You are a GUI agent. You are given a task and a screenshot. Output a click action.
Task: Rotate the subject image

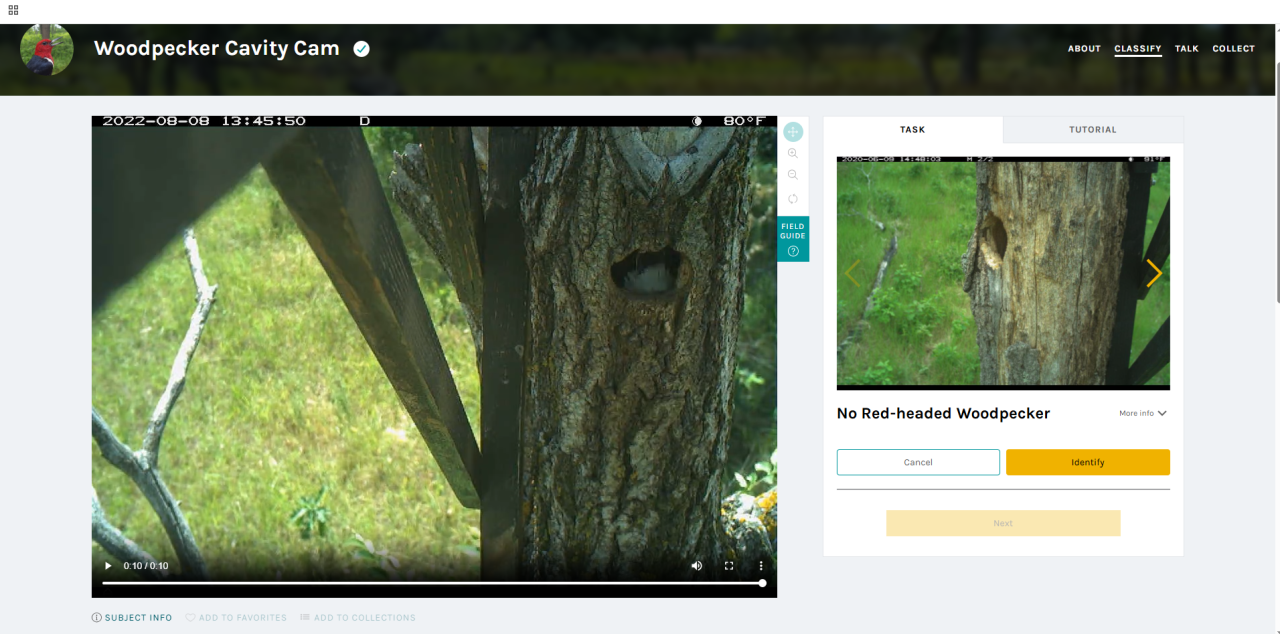click(793, 199)
